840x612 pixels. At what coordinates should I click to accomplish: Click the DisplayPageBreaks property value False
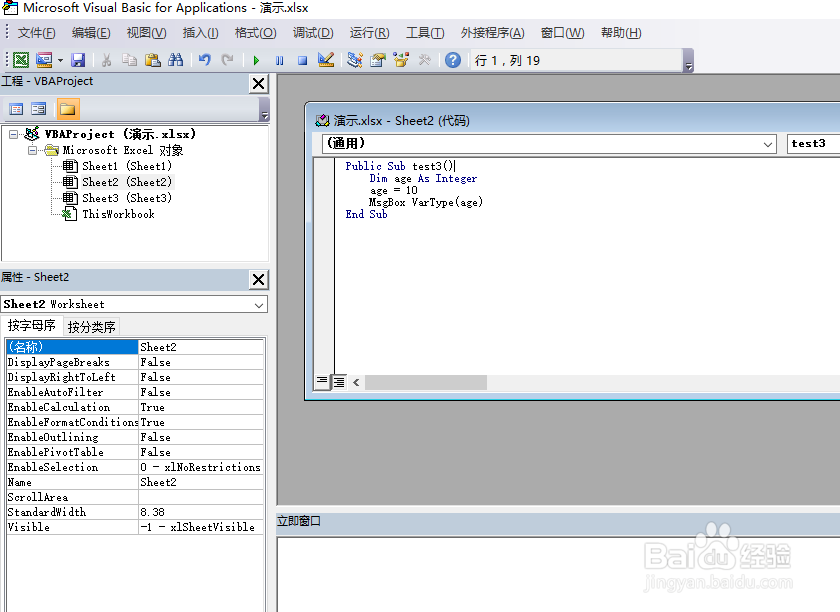point(201,363)
